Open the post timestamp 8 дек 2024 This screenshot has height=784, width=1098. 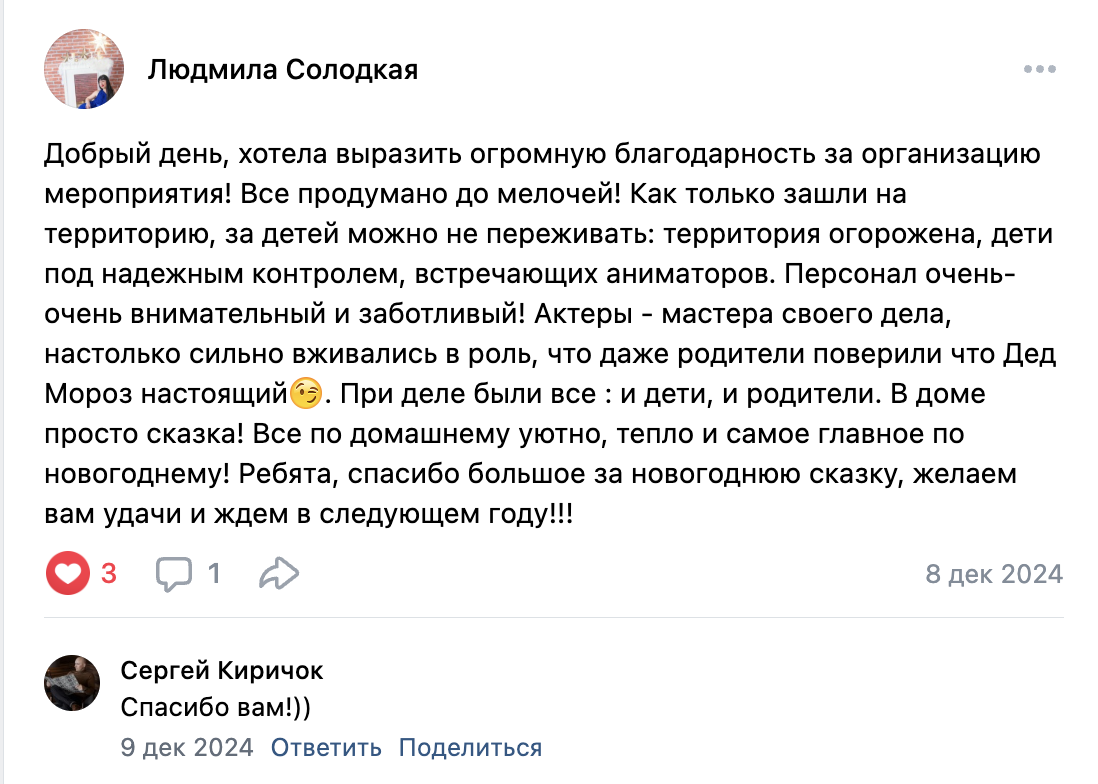pos(993,574)
